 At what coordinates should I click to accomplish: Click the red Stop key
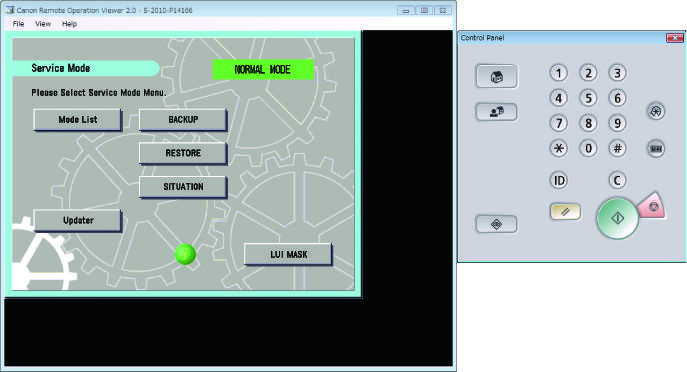[652, 206]
